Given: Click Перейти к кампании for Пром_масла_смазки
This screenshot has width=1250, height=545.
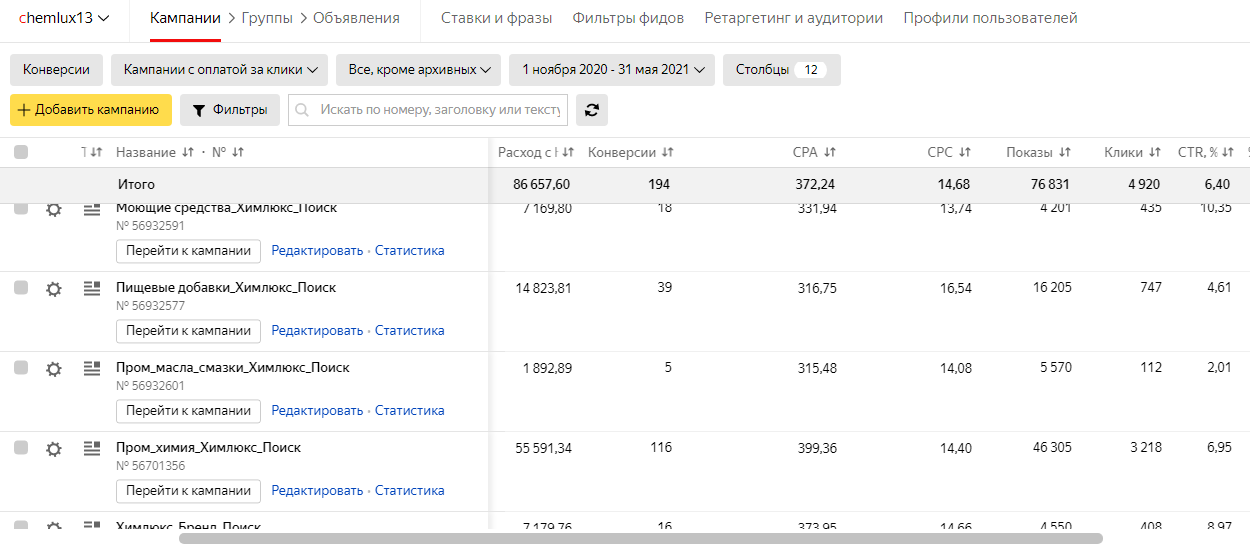Looking at the screenshot, I should [188, 410].
